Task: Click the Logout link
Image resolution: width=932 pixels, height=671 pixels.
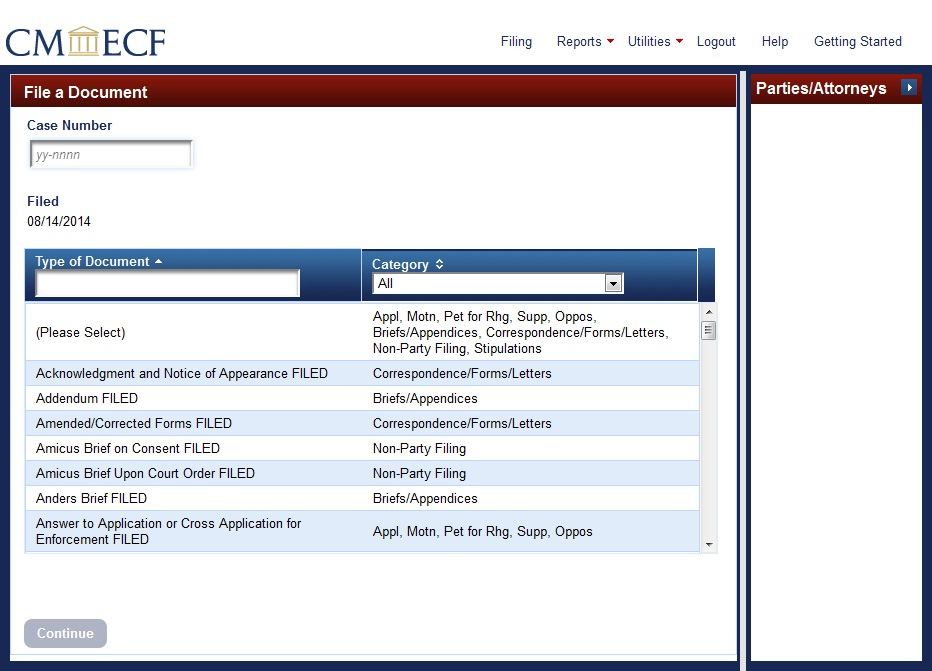Action: click(x=716, y=42)
